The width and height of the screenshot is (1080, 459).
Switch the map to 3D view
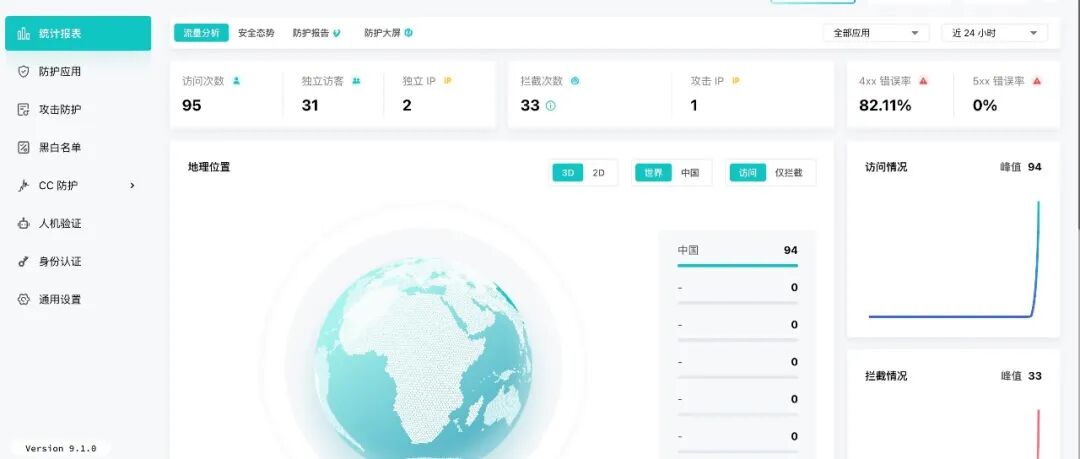coord(568,173)
